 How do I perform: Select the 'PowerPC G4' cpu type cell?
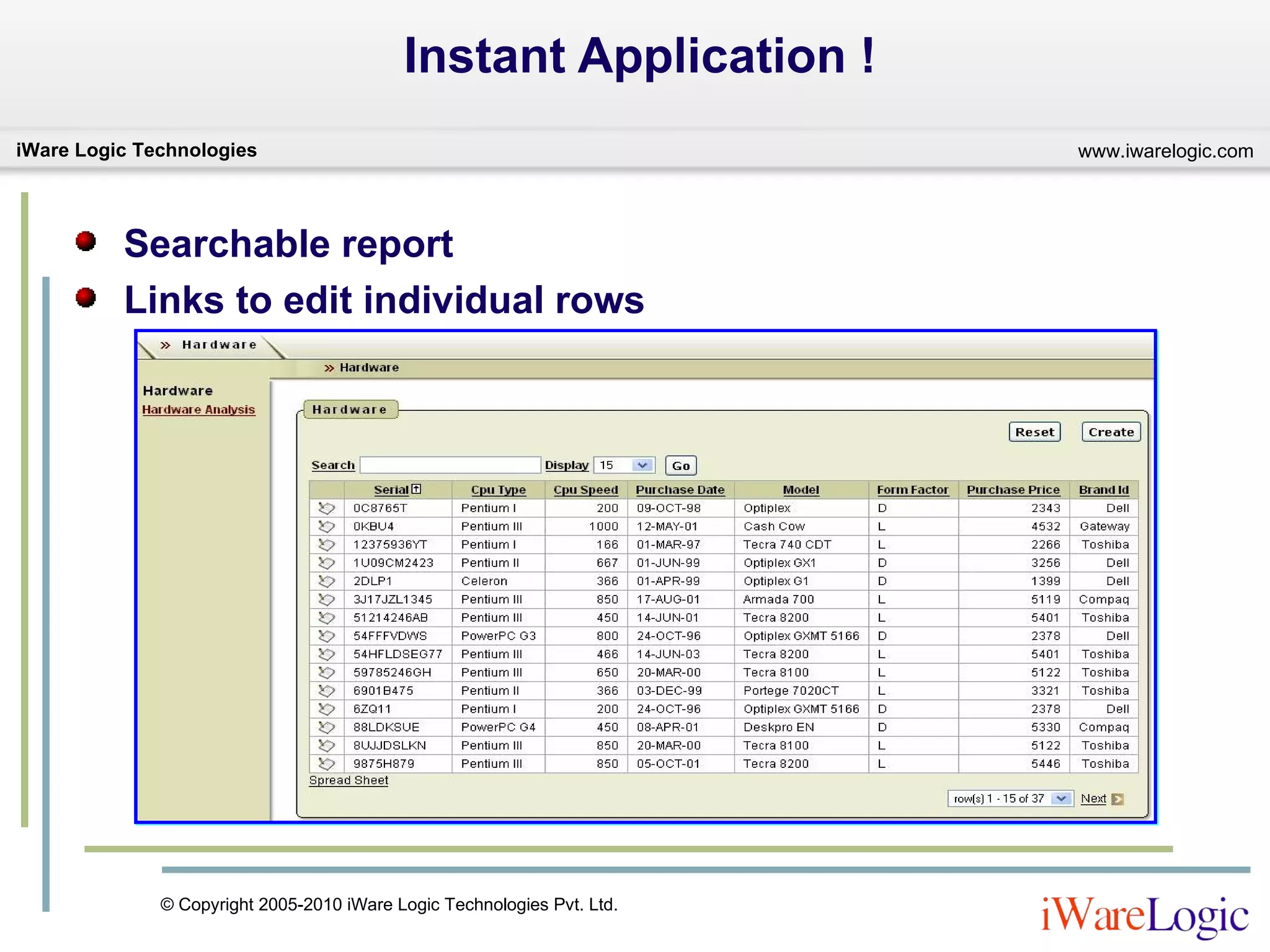point(499,728)
